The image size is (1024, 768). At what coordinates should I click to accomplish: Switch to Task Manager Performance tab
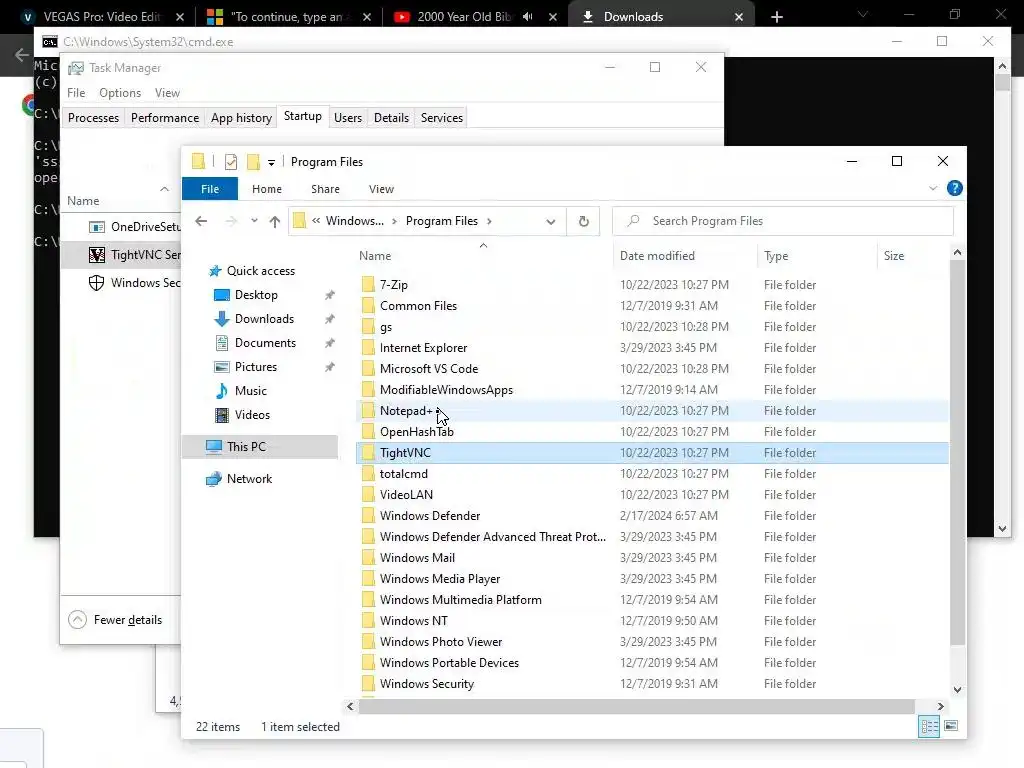(165, 118)
